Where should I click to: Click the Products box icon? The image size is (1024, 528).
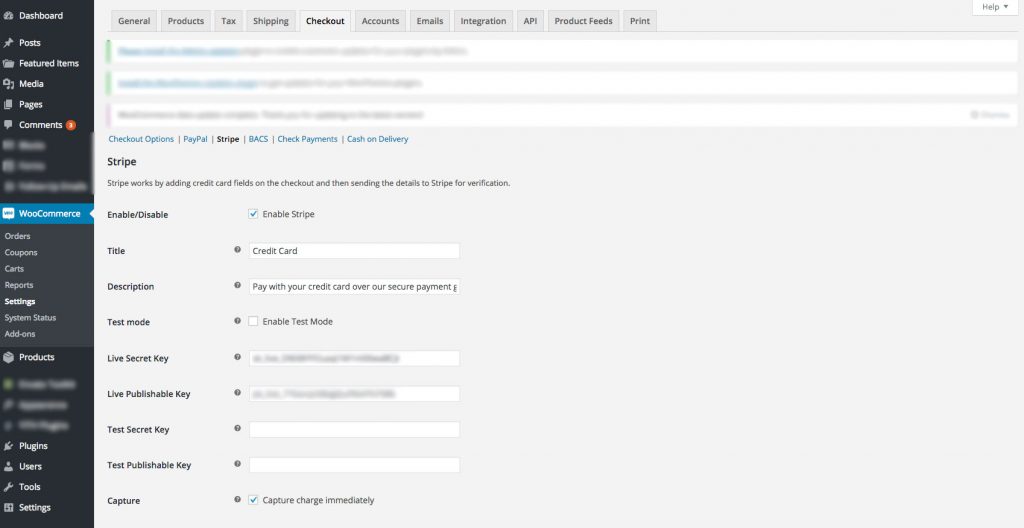coord(8,357)
